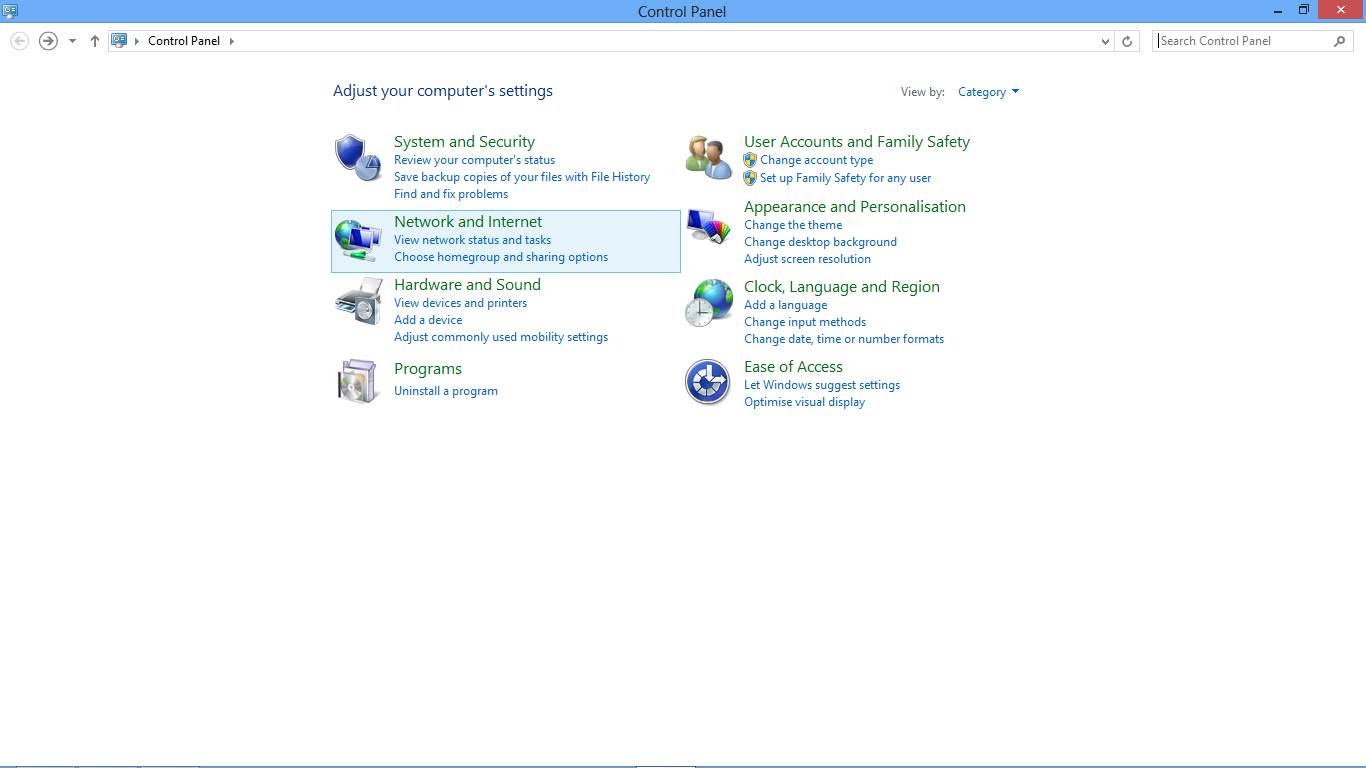1366x768 pixels.
Task: Open the Hardware and Sound printer icon
Action: point(358,301)
